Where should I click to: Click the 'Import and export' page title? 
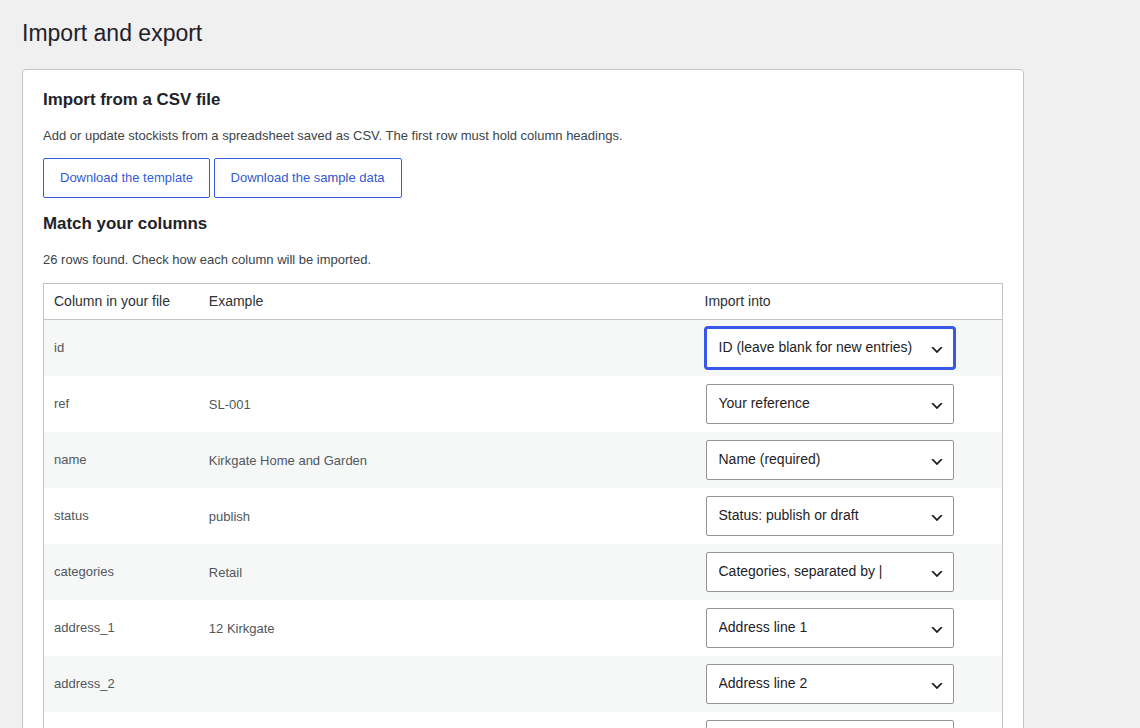click(x=112, y=33)
